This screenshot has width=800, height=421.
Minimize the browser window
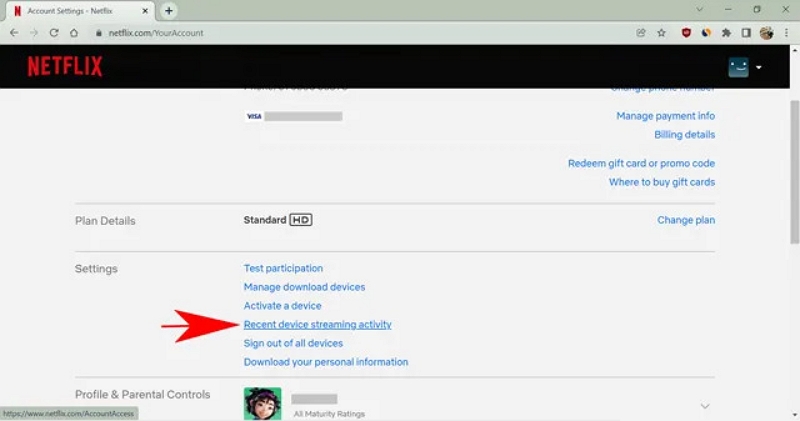click(728, 10)
